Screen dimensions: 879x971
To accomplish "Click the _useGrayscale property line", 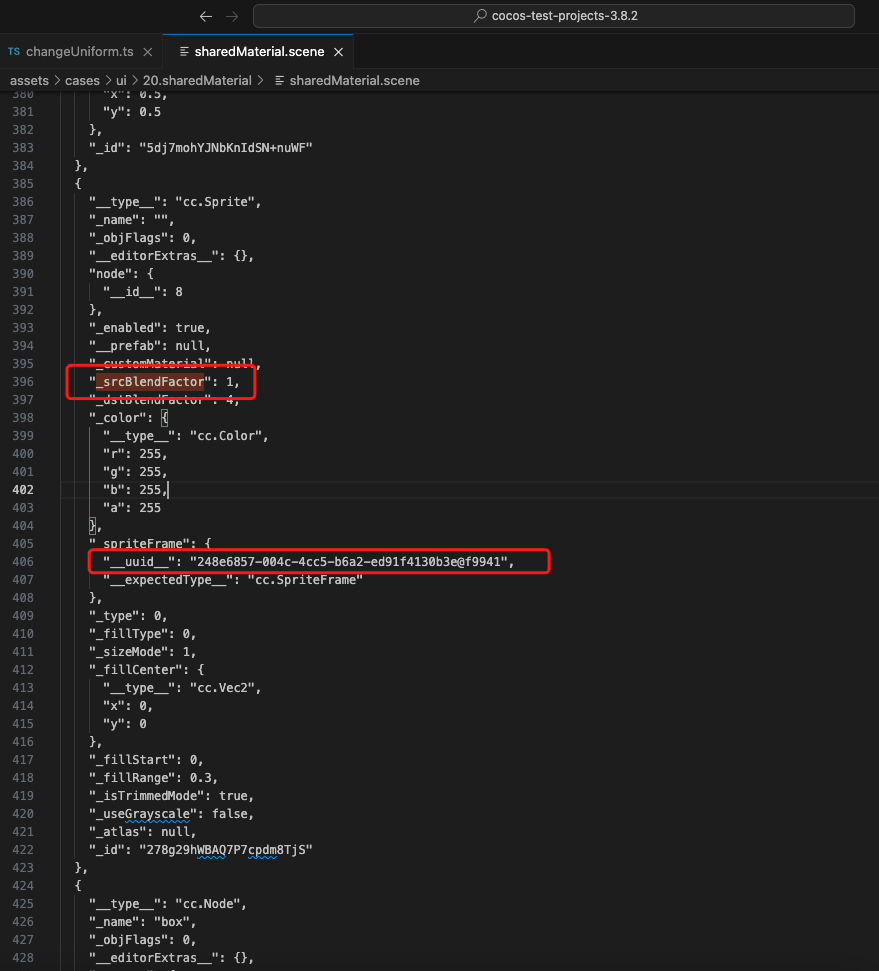I will 170,814.
